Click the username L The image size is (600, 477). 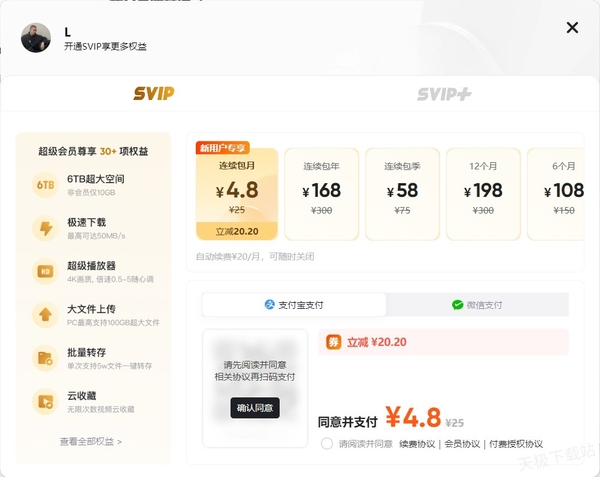pyautogui.click(x=67, y=32)
